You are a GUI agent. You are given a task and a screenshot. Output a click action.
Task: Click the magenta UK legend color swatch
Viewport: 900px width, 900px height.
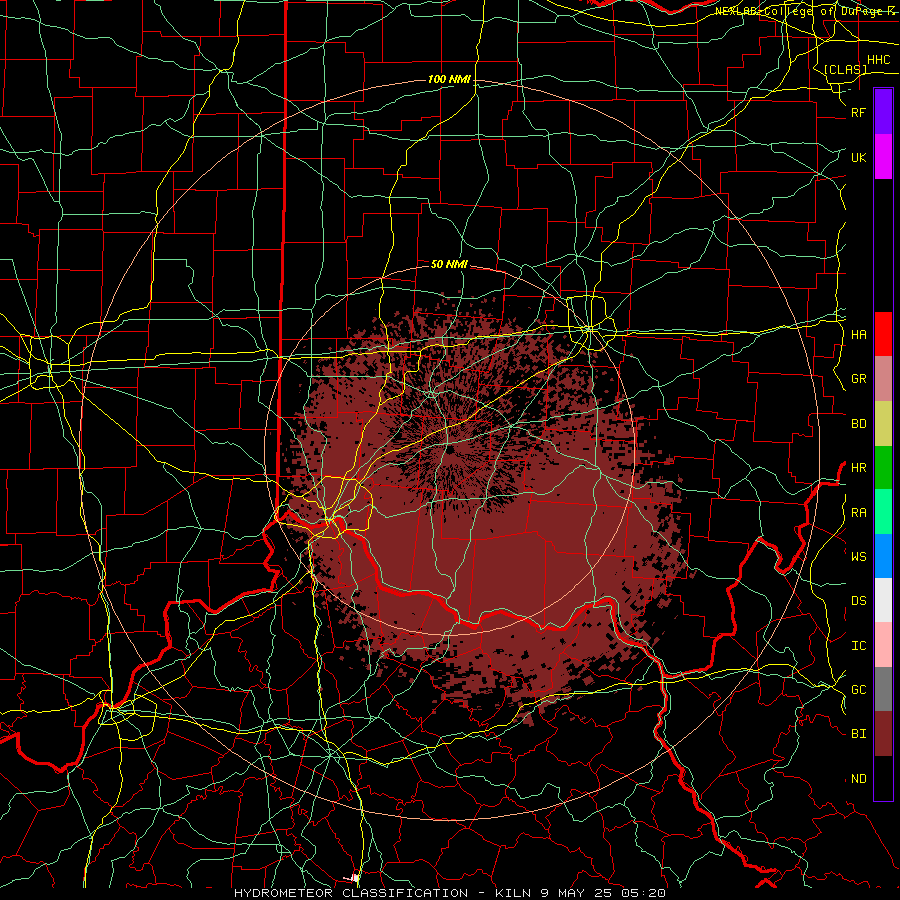point(883,157)
